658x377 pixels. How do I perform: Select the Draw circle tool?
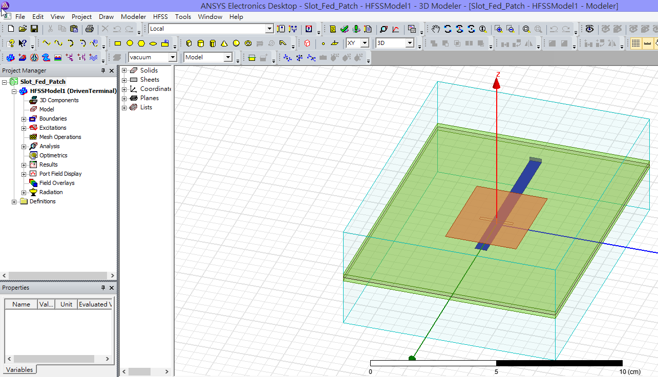coord(130,43)
